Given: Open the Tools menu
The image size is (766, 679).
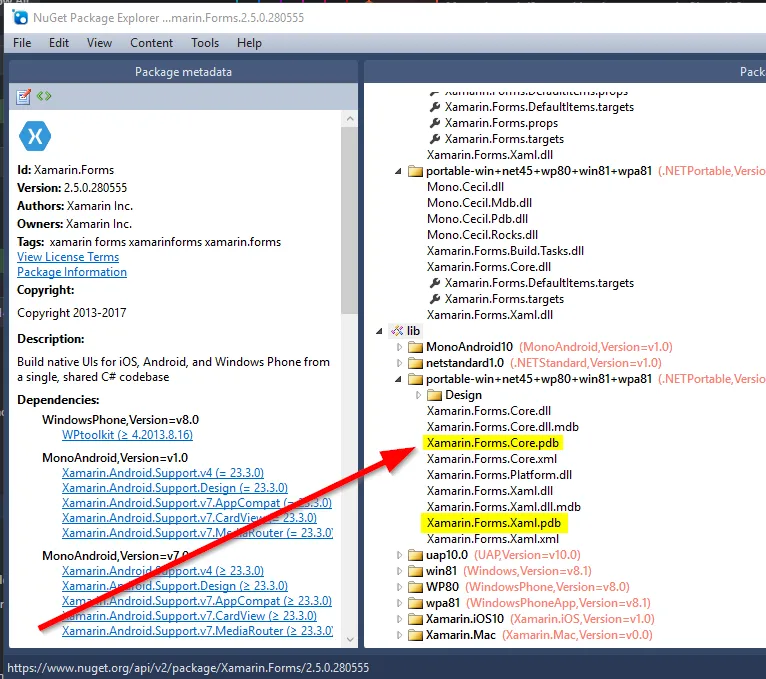Looking at the screenshot, I should point(205,43).
